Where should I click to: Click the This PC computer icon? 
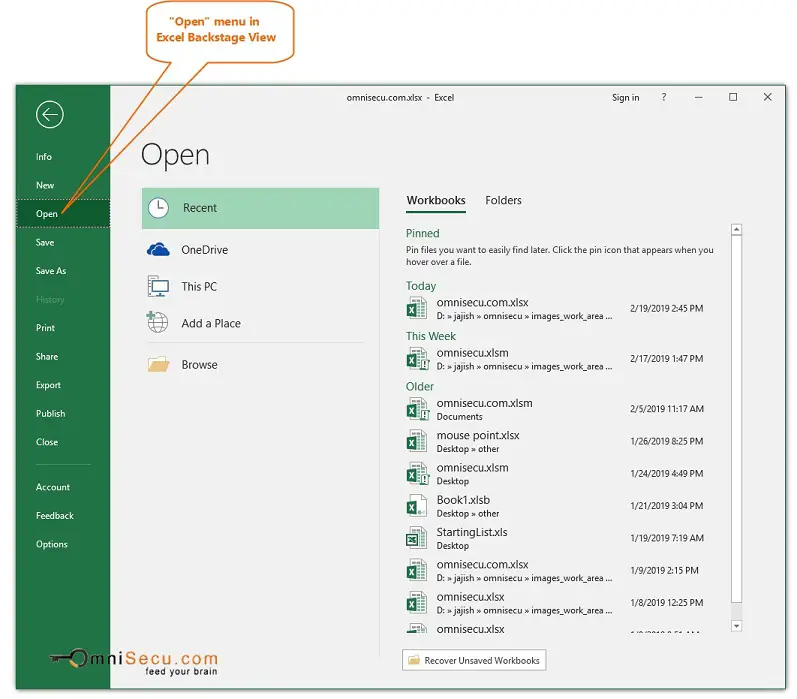(x=158, y=287)
